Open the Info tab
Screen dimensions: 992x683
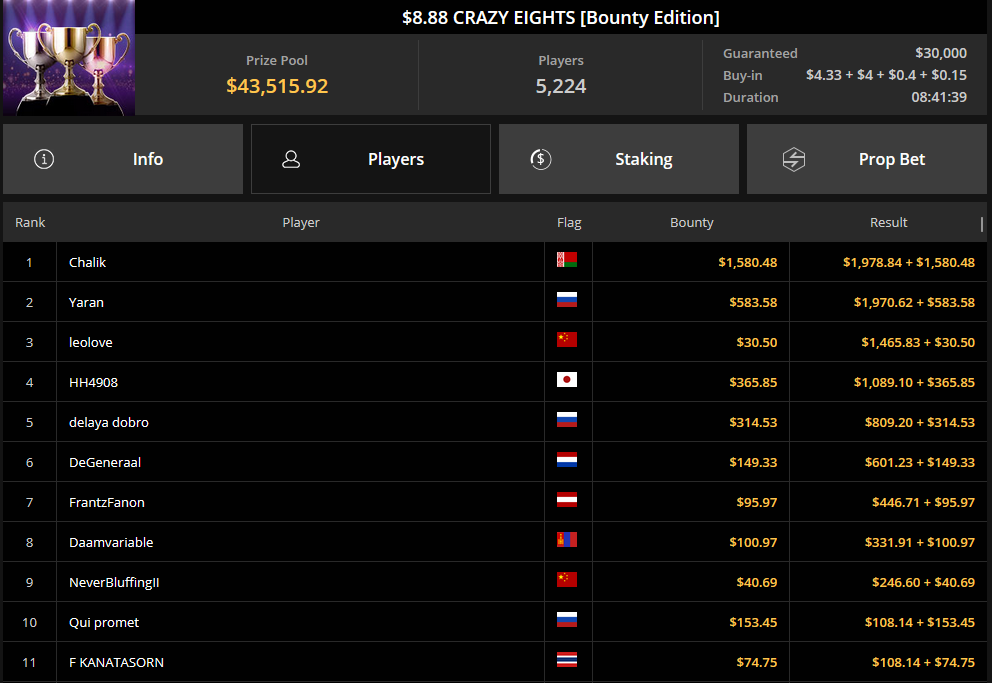[123, 159]
